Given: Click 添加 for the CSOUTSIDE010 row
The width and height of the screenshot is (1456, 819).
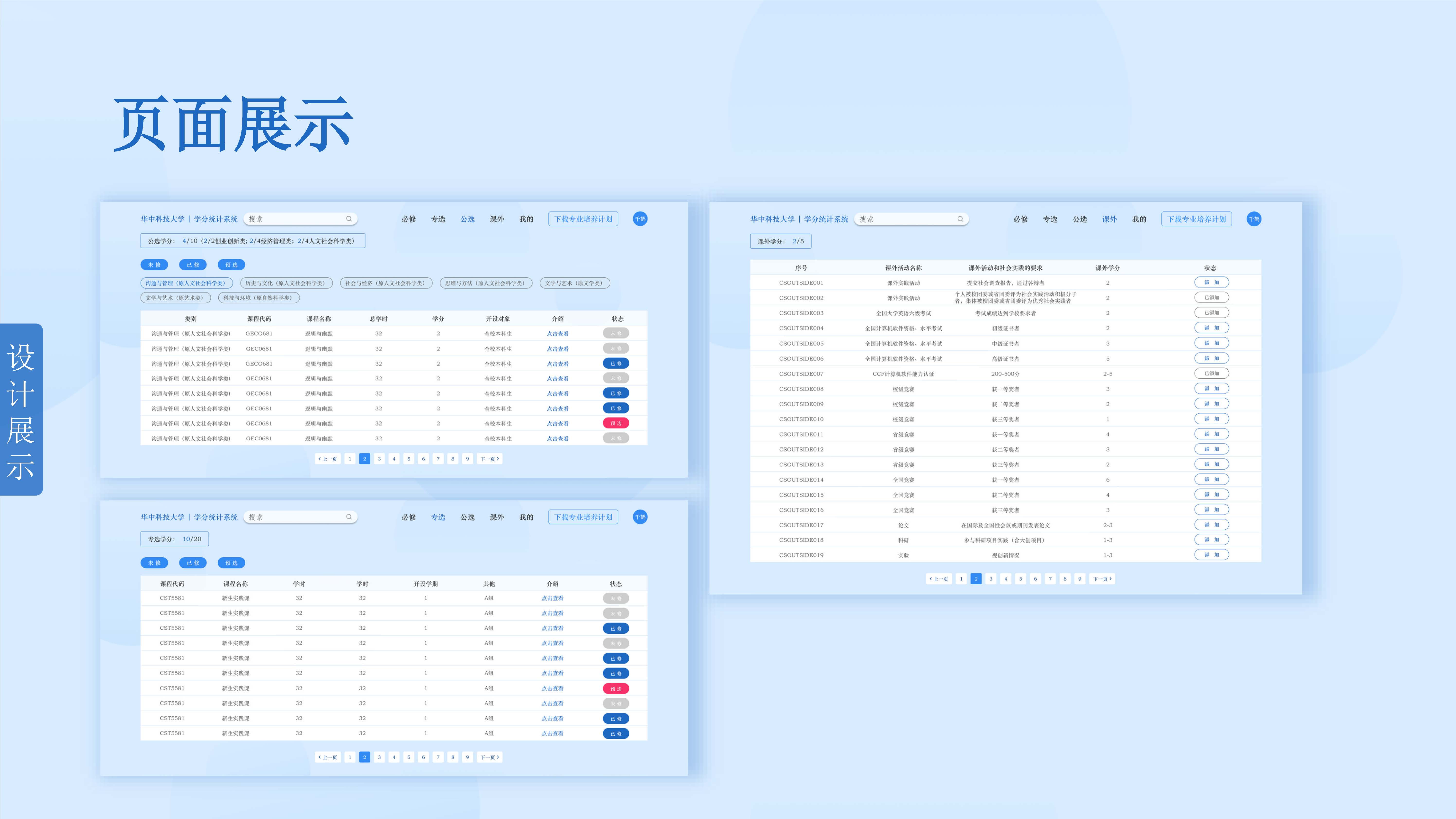Looking at the screenshot, I should click(1211, 419).
